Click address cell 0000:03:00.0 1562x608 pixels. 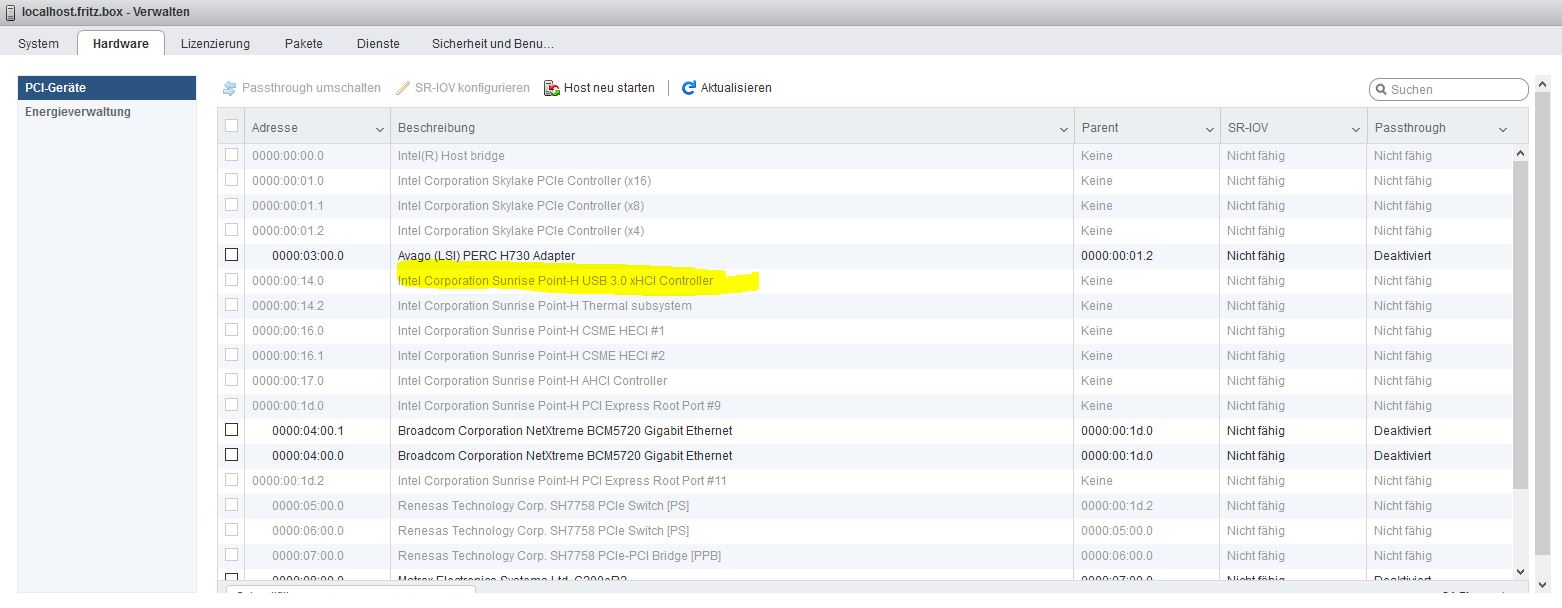[307, 256]
